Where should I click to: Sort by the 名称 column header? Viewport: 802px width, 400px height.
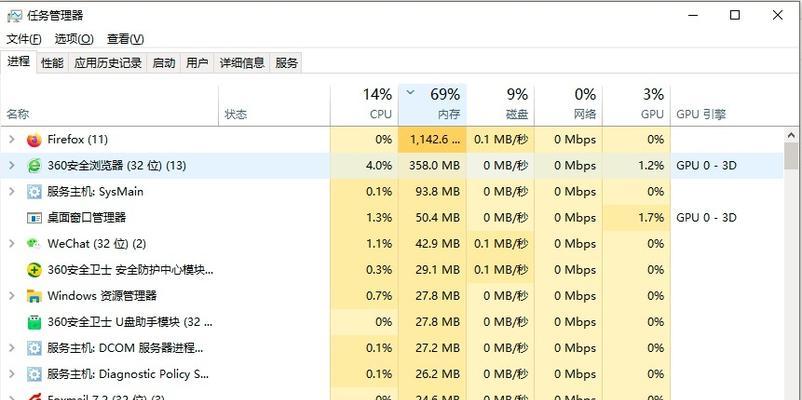[x=109, y=105]
